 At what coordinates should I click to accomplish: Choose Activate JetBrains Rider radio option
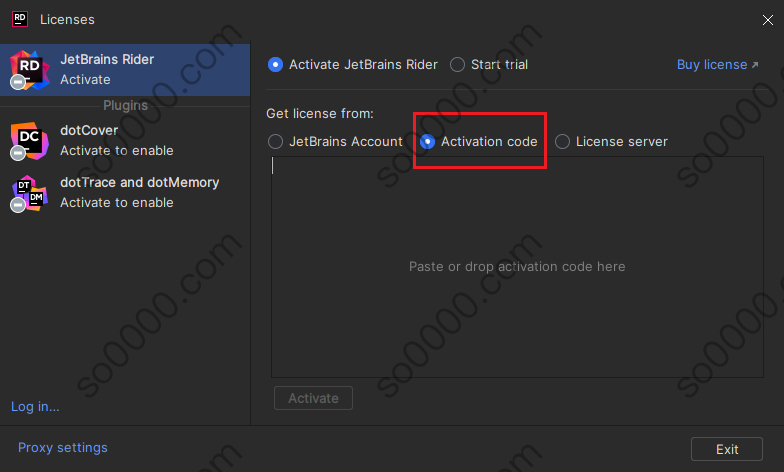coord(352,64)
